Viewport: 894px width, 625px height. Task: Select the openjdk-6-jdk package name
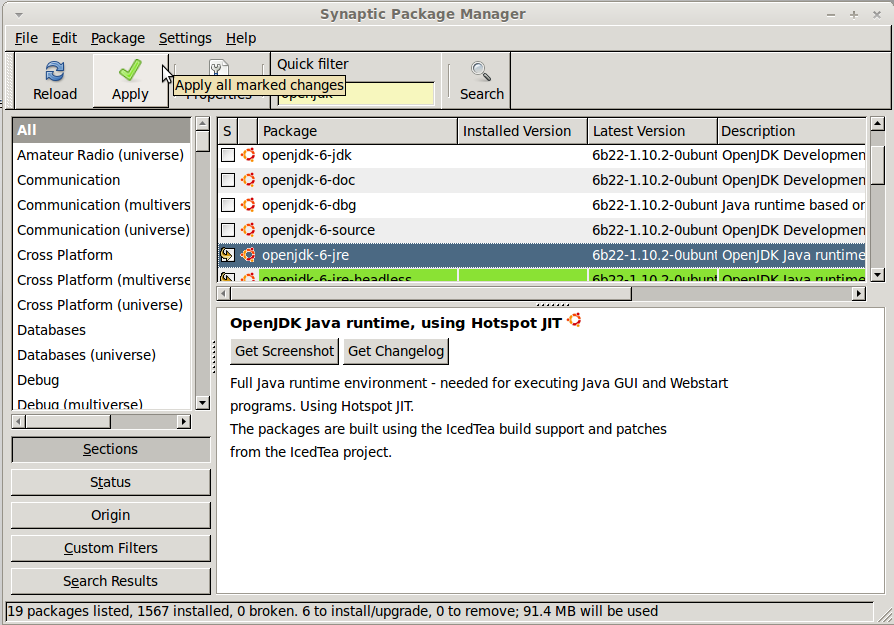(307, 155)
